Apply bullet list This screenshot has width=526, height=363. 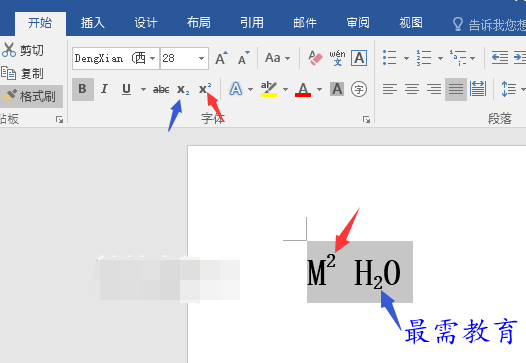coord(390,58)
